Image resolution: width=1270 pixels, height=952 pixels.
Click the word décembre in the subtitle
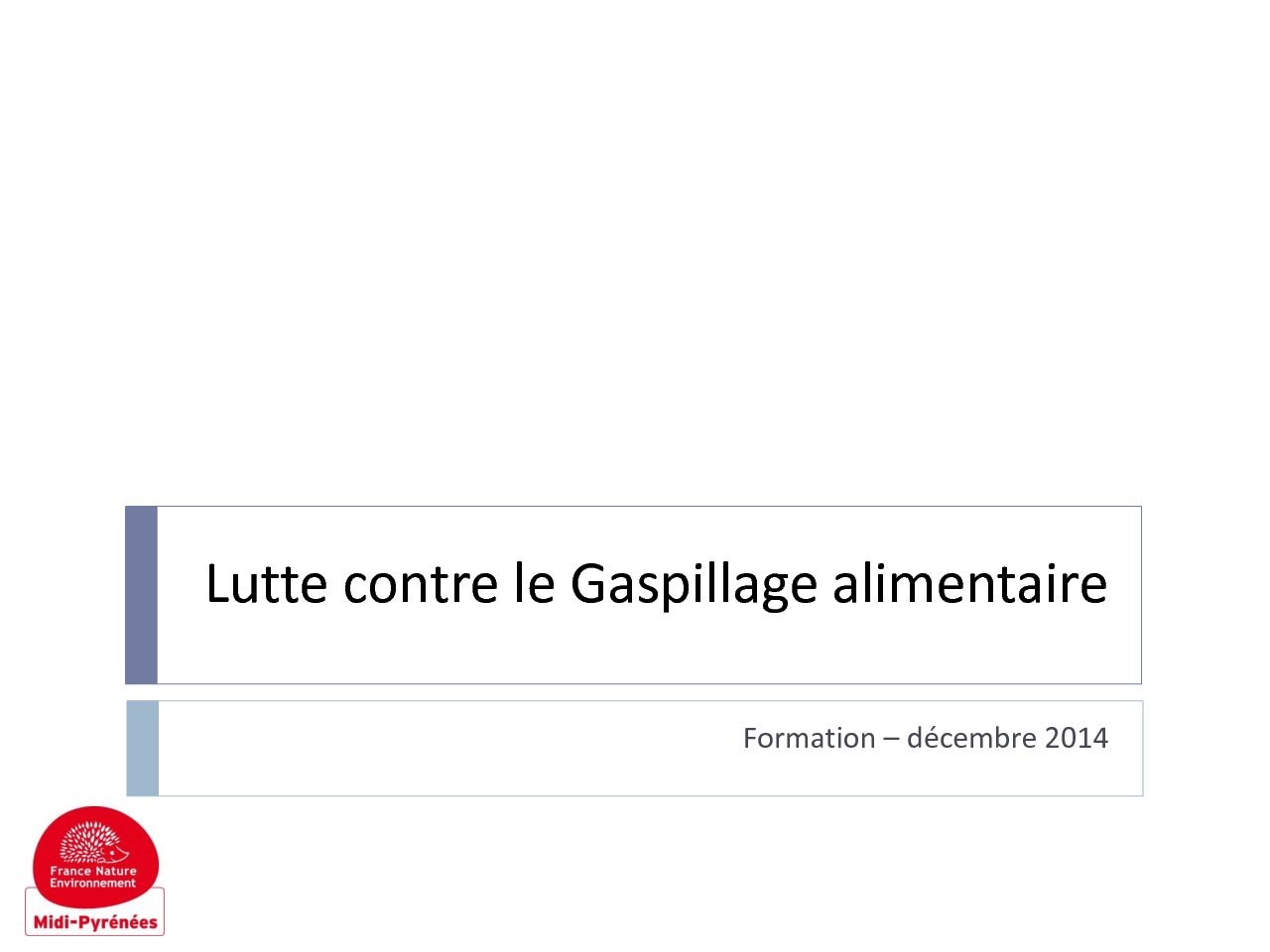[x=957, y=738]
